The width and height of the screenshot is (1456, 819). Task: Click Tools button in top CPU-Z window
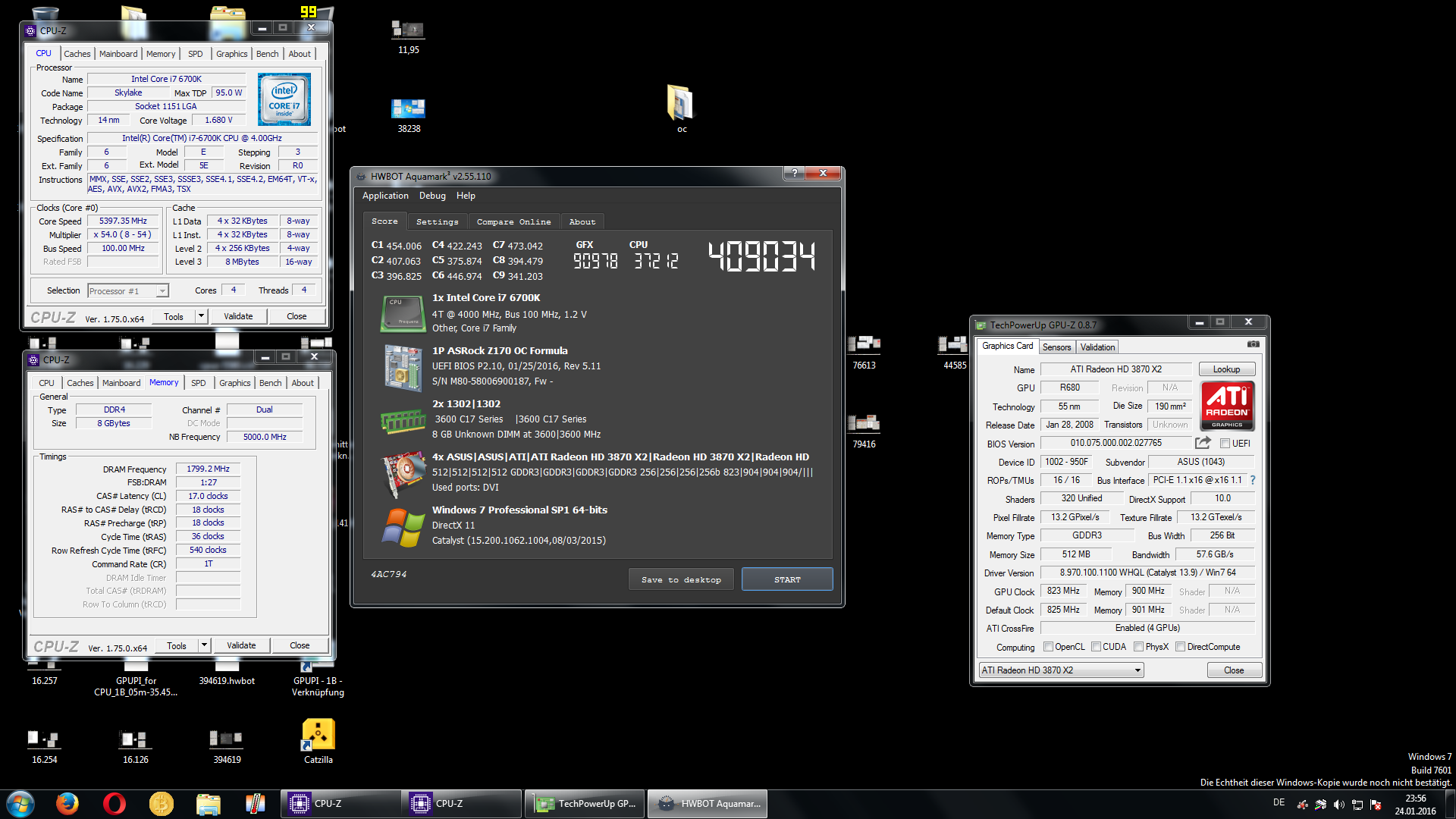pyautogui.click(x=174, y=316)
